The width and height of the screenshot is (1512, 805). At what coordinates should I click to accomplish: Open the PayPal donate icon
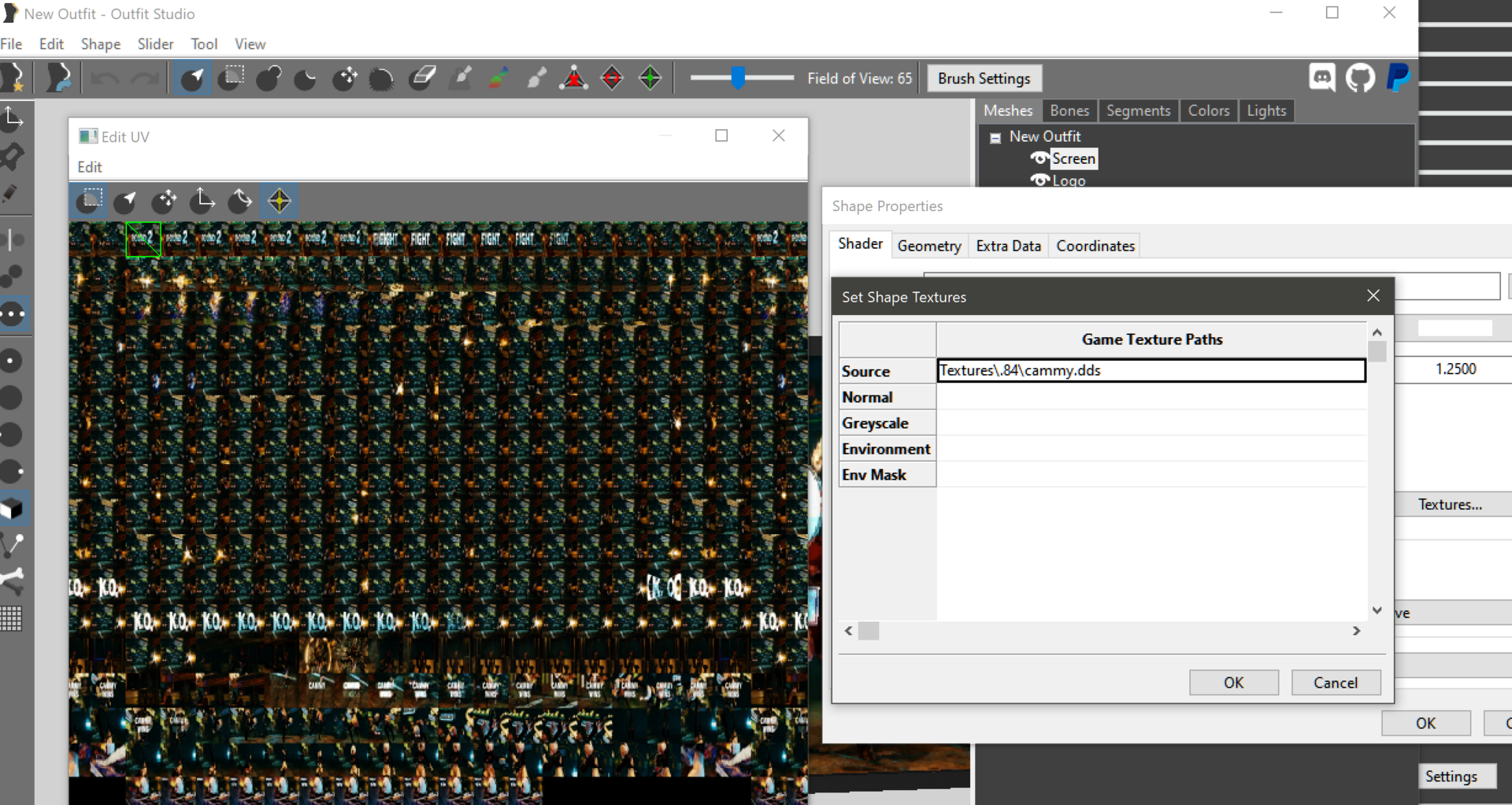tap(1398, 78)
